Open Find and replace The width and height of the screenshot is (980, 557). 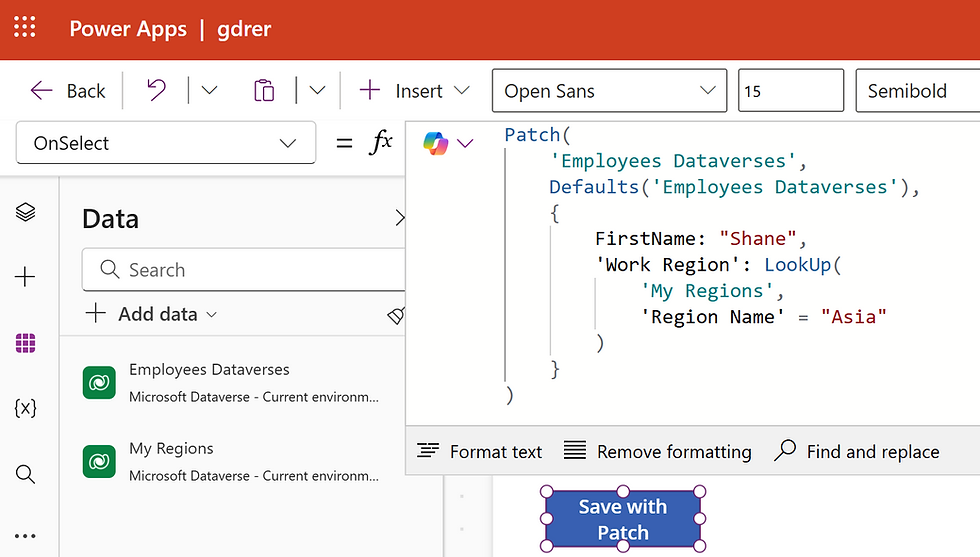tap(857, 451)
